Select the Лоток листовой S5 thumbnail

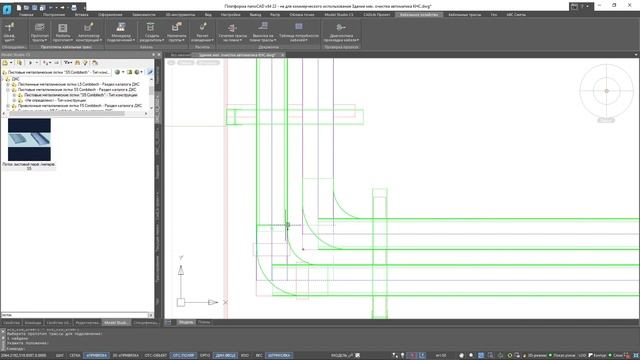tap(29, 140)
